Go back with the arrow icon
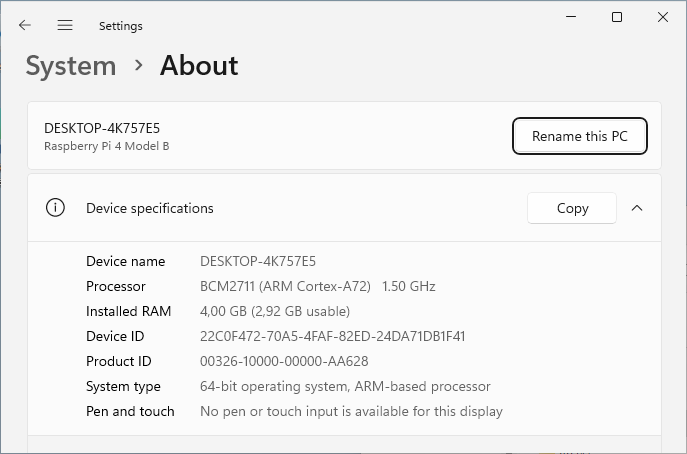The height and width of the screenshot is (454, 687). pos(25,25)
